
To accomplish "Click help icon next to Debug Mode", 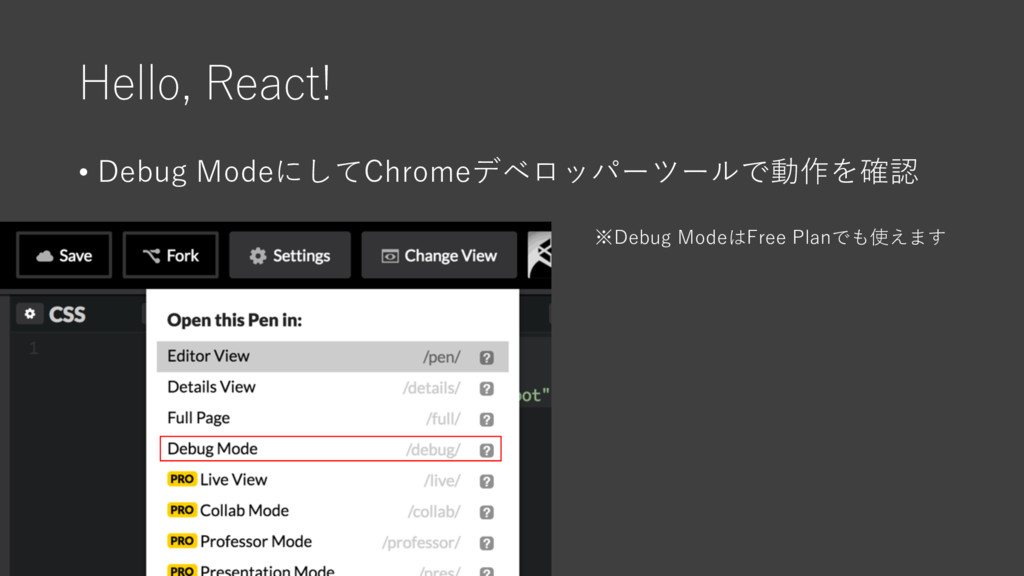I will pyautogui.click(x=487, y=451).
